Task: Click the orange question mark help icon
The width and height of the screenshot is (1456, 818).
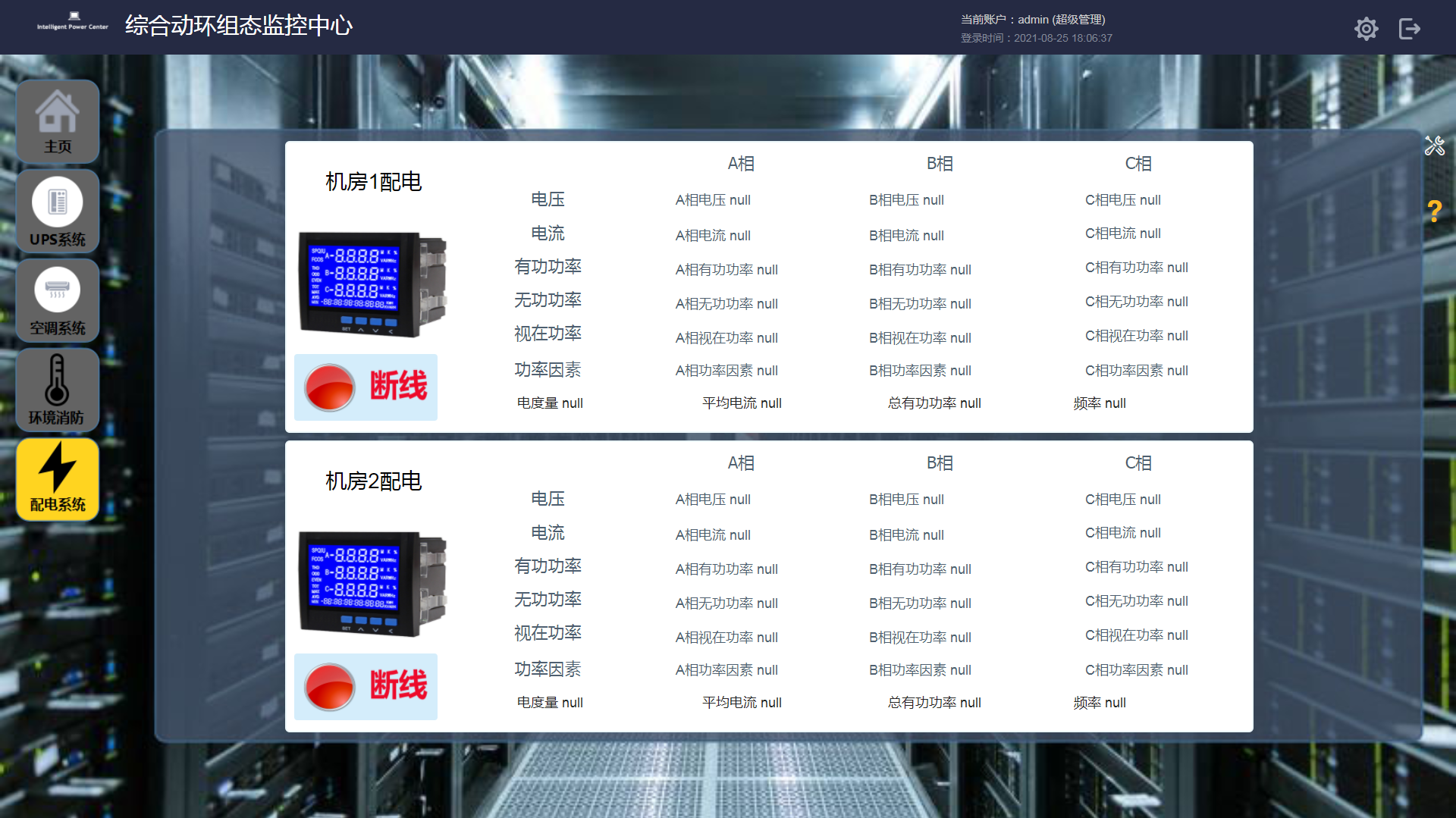Action: (1434, 211)
